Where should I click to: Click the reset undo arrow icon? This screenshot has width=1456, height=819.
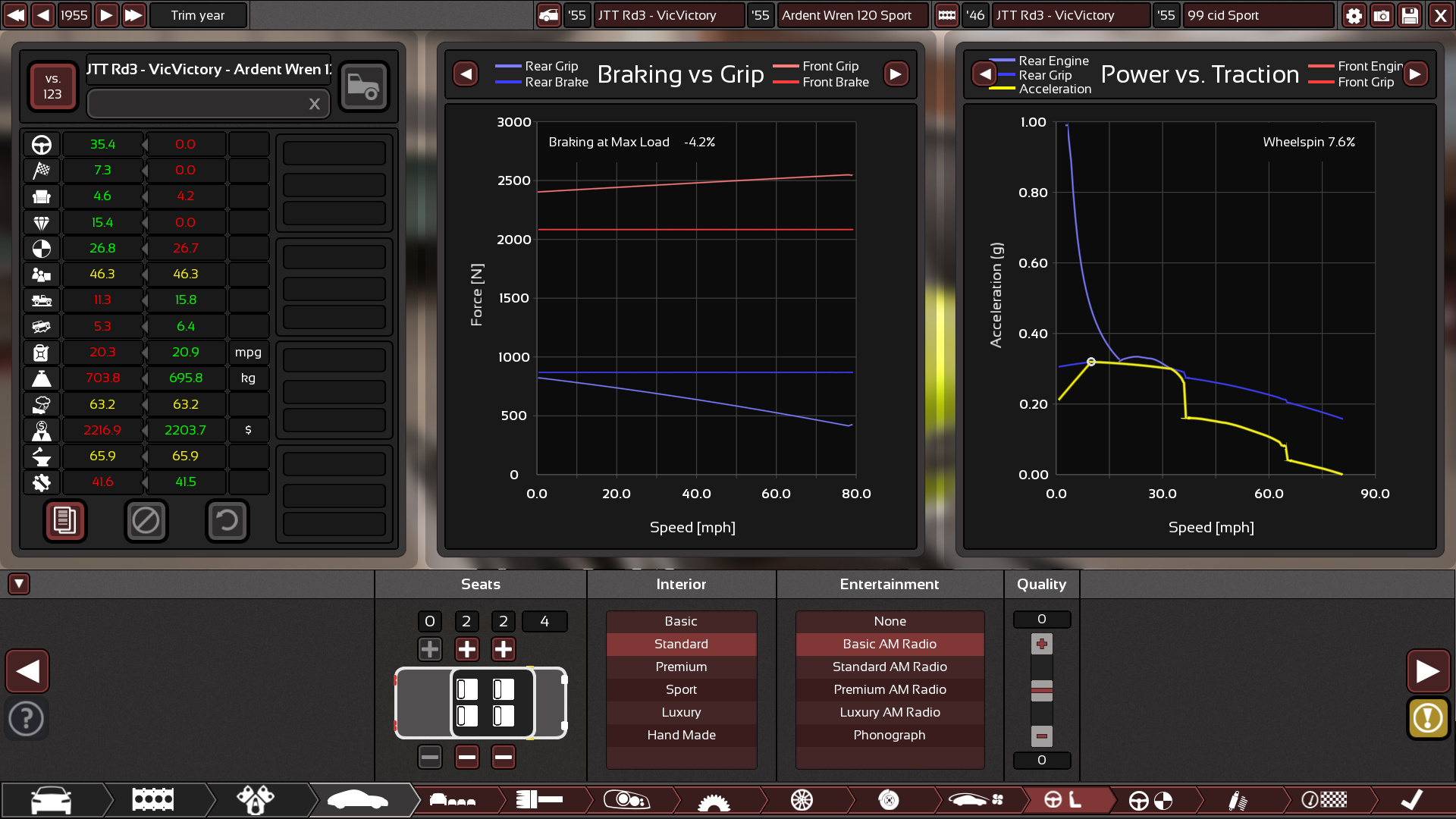(x=227, y=521)
